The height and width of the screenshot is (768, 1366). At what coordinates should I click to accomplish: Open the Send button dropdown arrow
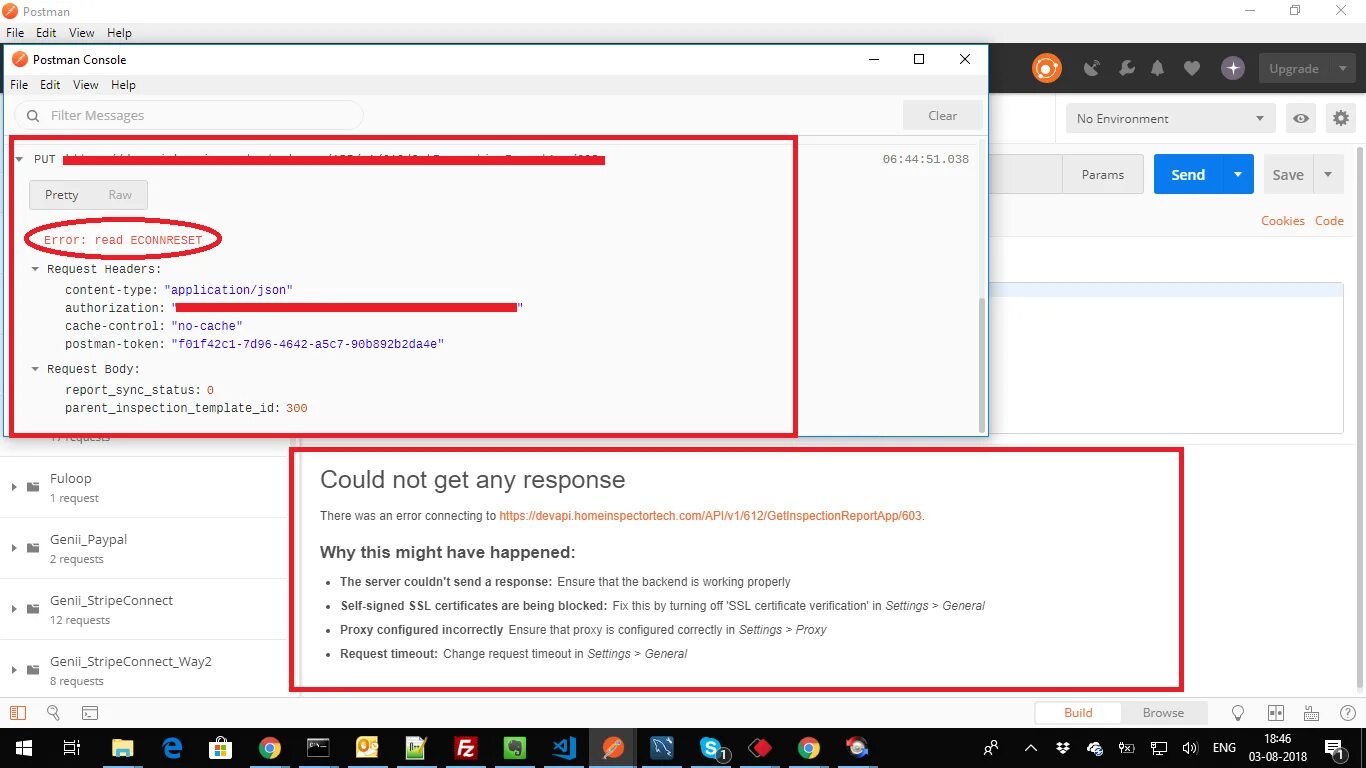pyautogui.click(x=1237, y=174)
